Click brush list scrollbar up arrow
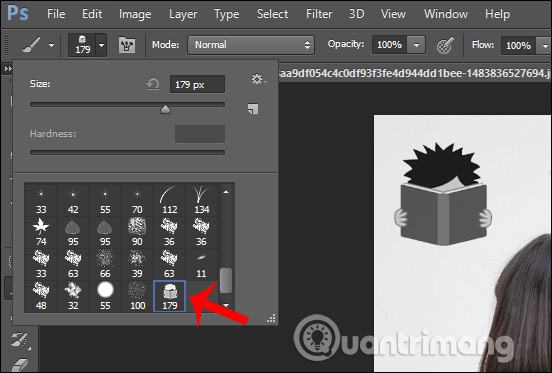 226,192
